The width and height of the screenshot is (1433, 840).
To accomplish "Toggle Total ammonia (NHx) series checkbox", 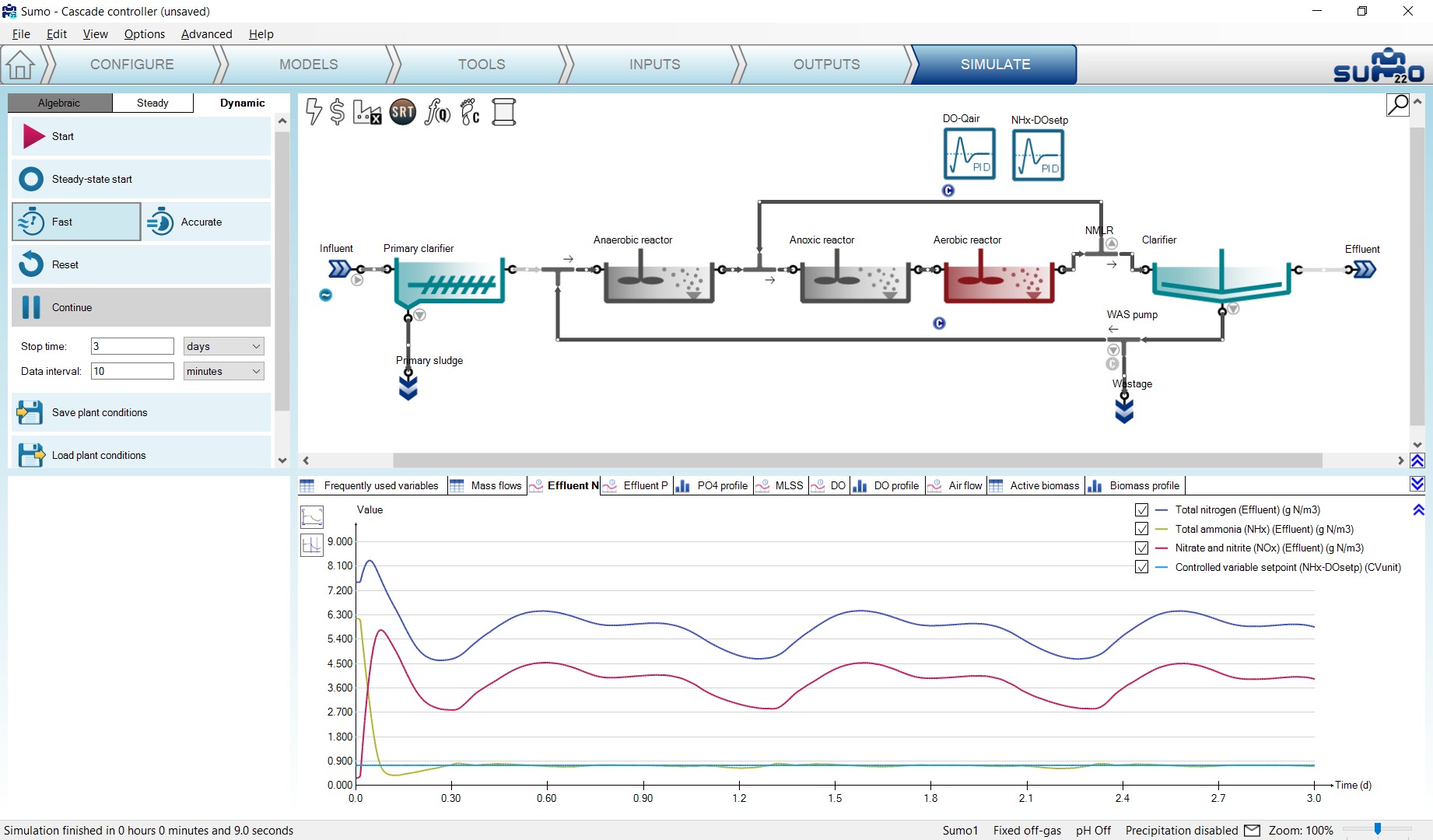I will click(1142, 529).
